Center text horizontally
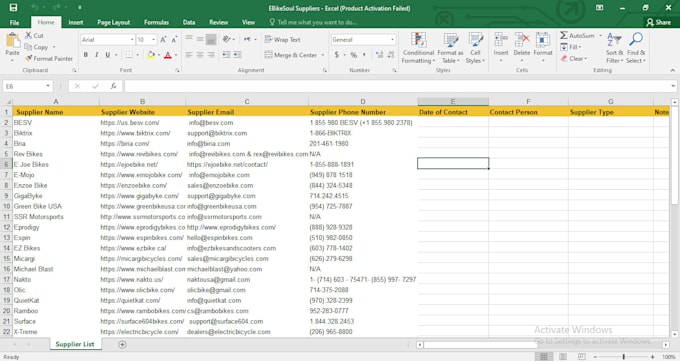The width and height of the screenshot is (680, 361). [x=200, y=55]
